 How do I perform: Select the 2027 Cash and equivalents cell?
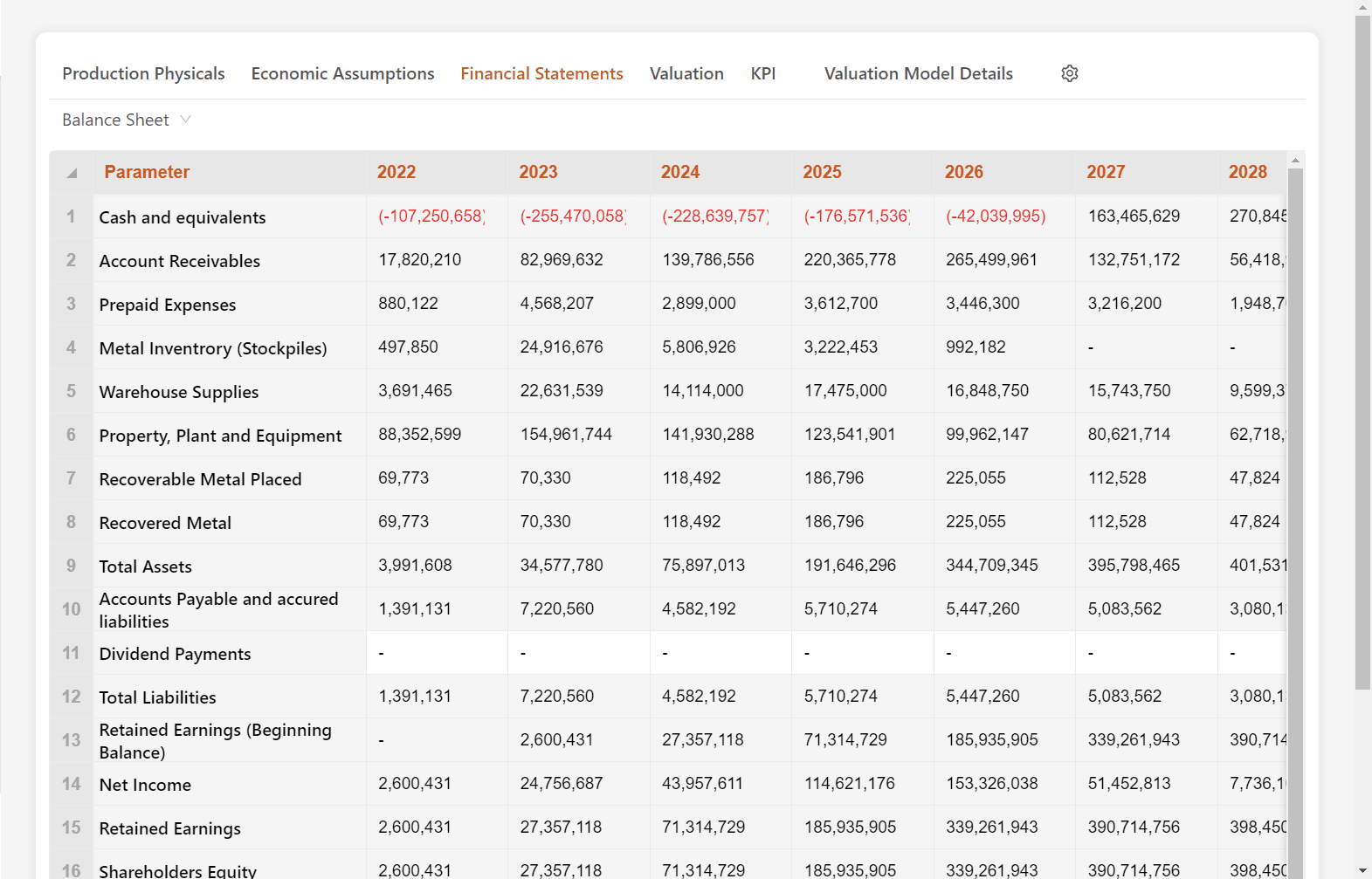point(1134,216)
